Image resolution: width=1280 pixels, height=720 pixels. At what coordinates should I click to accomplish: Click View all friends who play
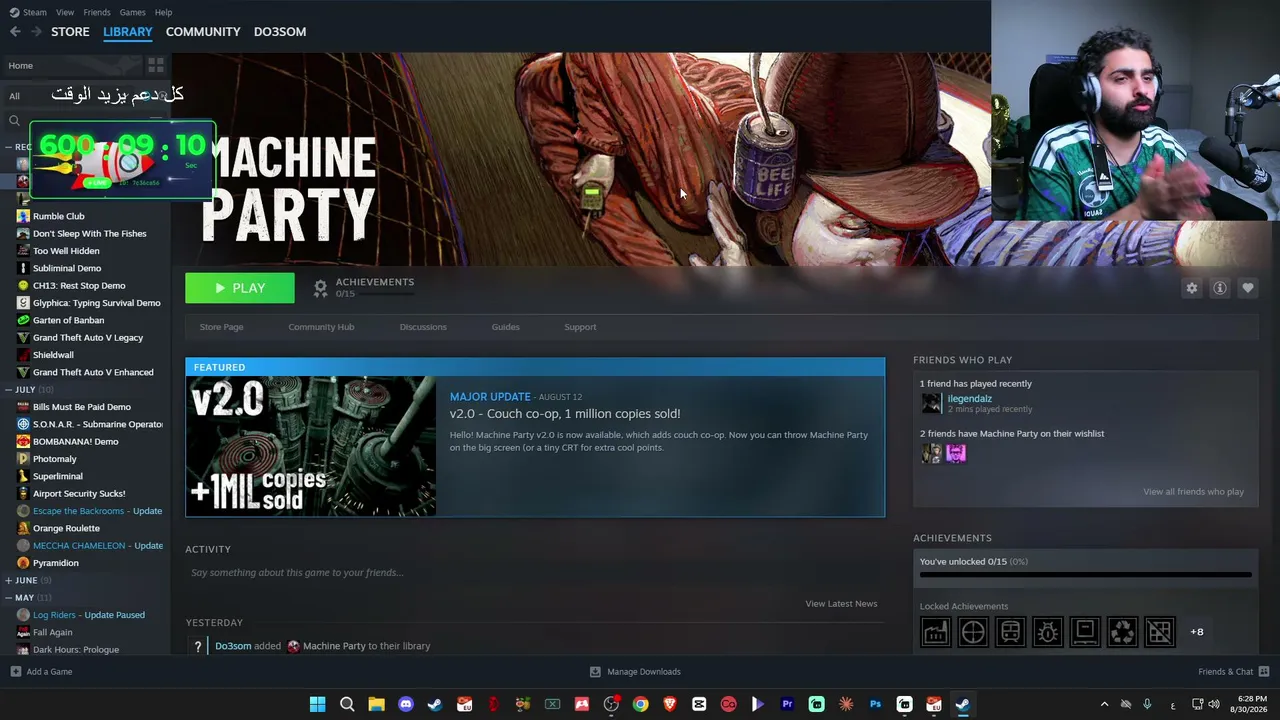[x=1193, y=492]
